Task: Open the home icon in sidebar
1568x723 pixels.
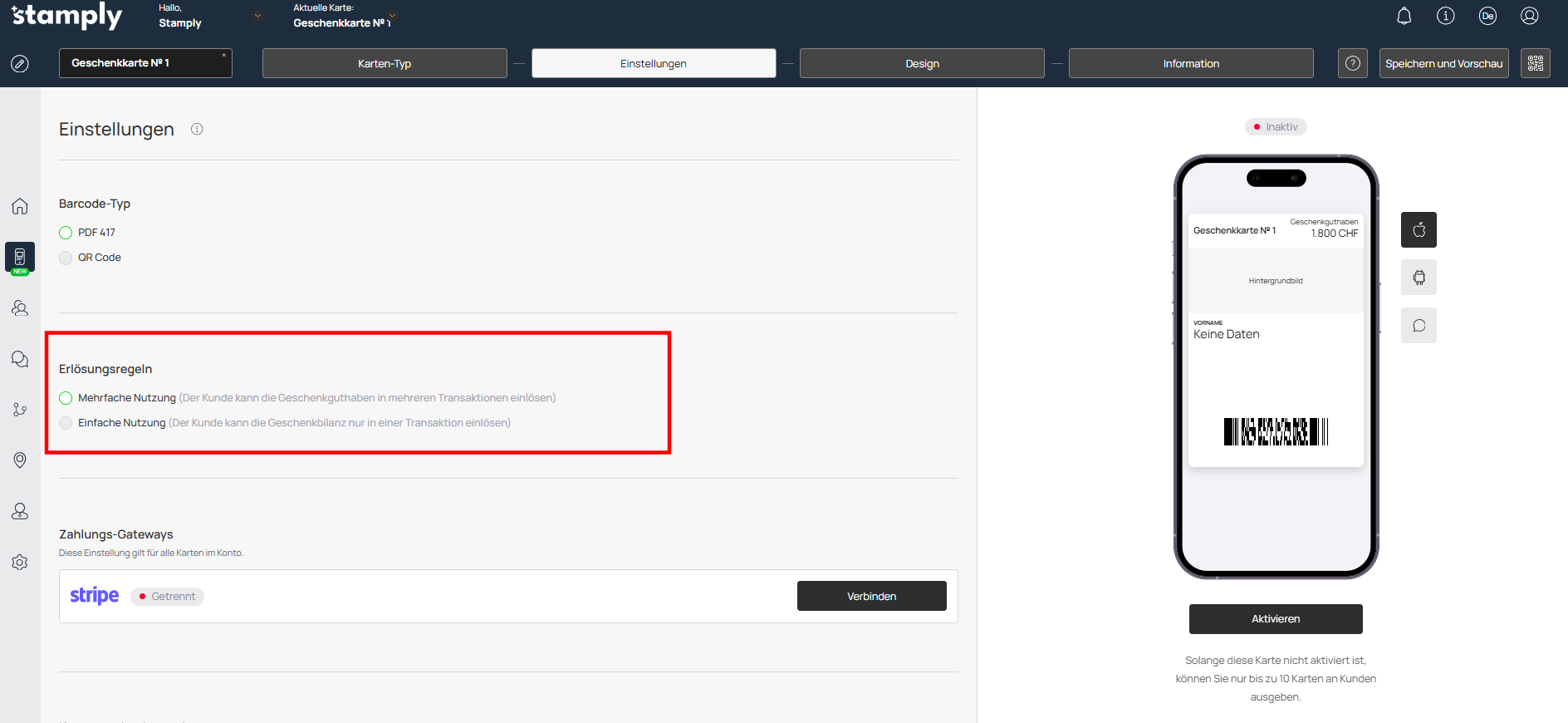Action: point(20,206)
